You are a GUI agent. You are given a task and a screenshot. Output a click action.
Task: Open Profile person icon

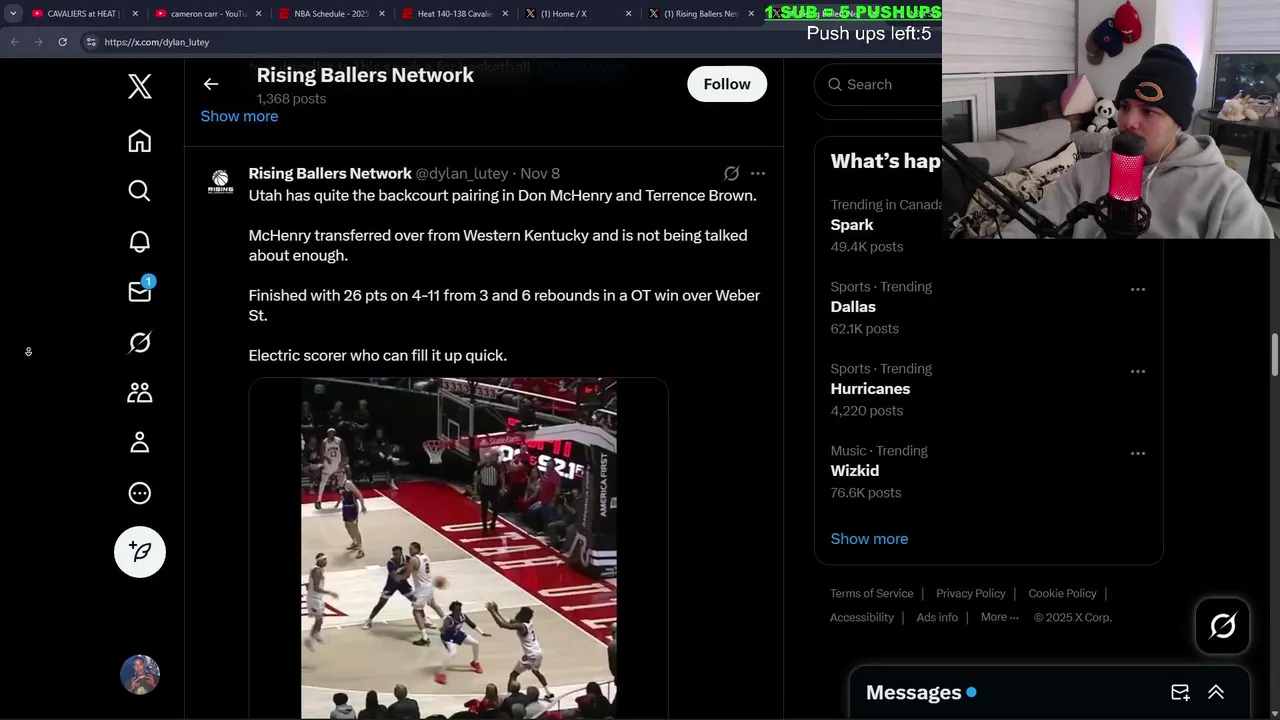coord(140,442)
